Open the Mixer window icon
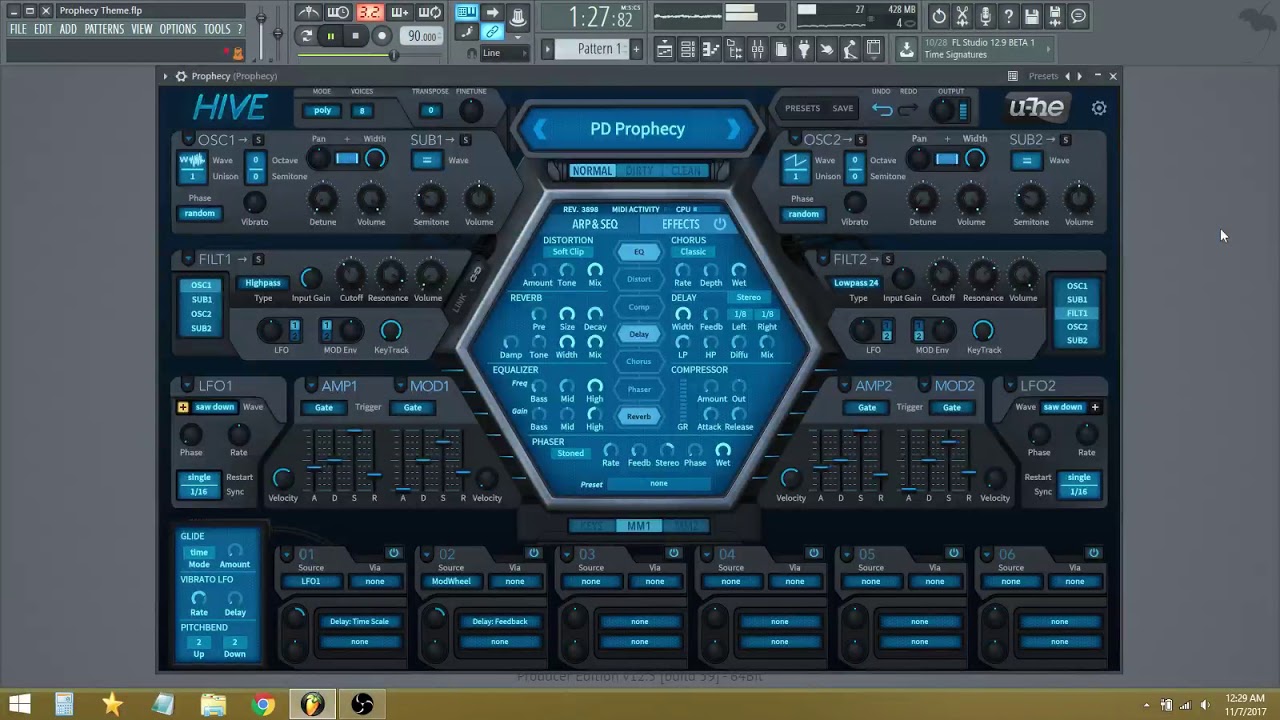 pyautogui.click(x=758, y=49)
